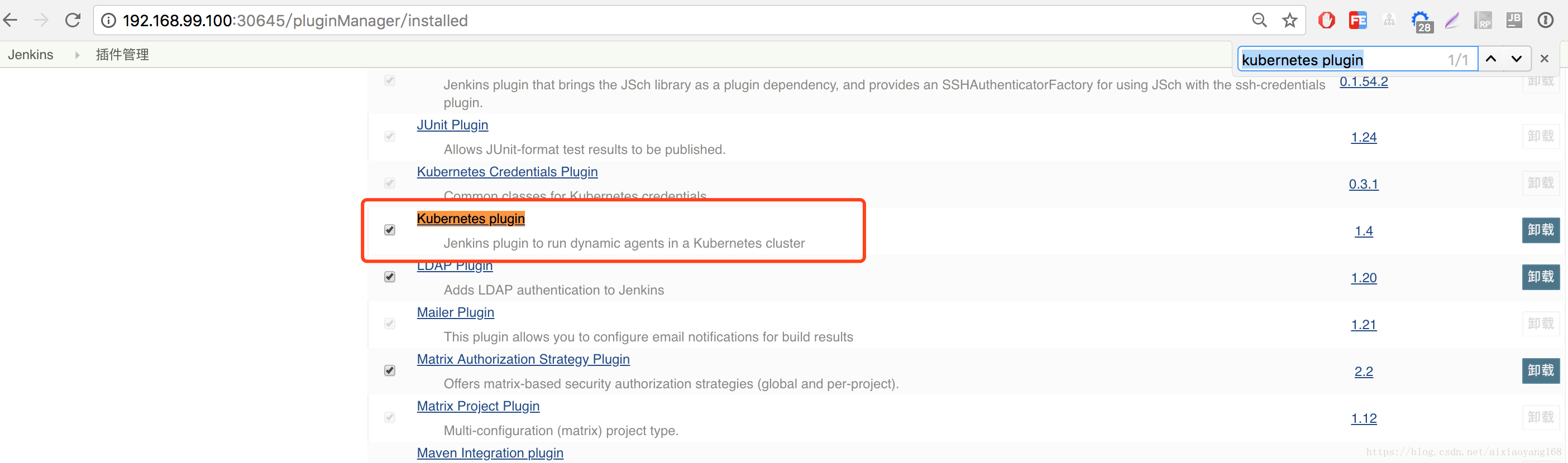
Task: Go to the Jenkins breadcrumb home
Action: click(31, 55)
